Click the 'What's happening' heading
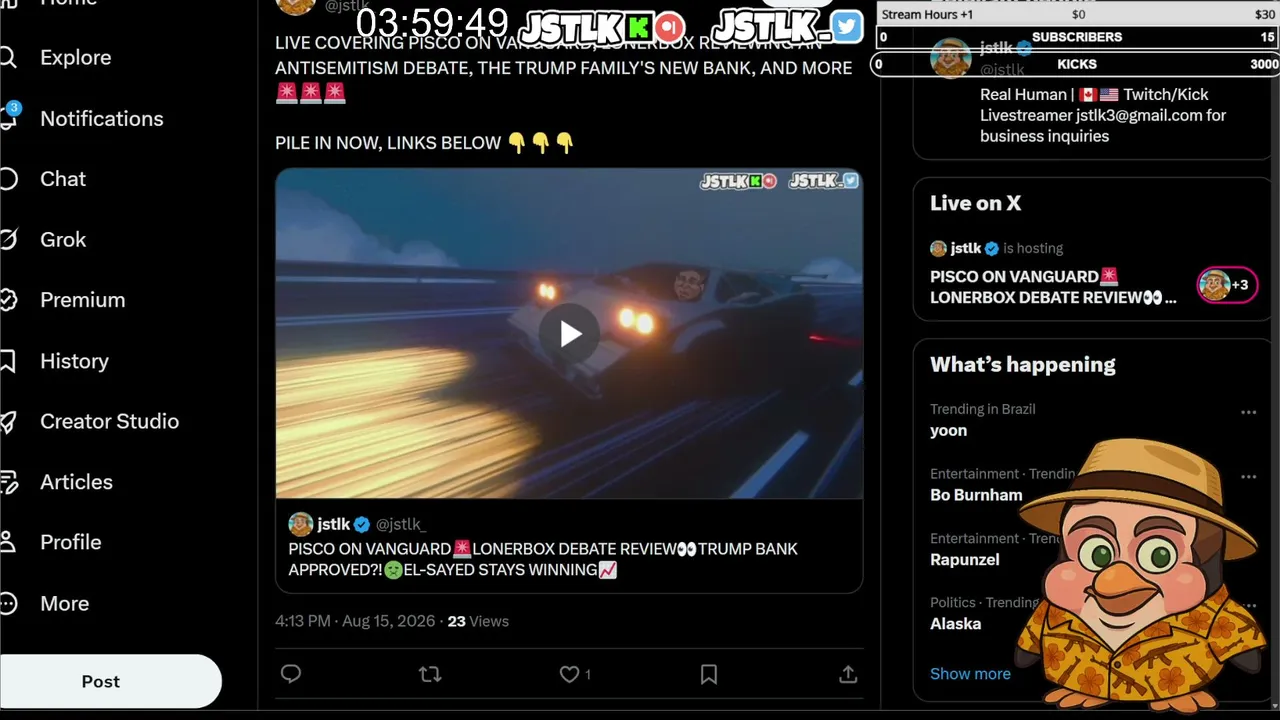The height and width of the screenshot is (720, 1280). [x=1023, y=365]
